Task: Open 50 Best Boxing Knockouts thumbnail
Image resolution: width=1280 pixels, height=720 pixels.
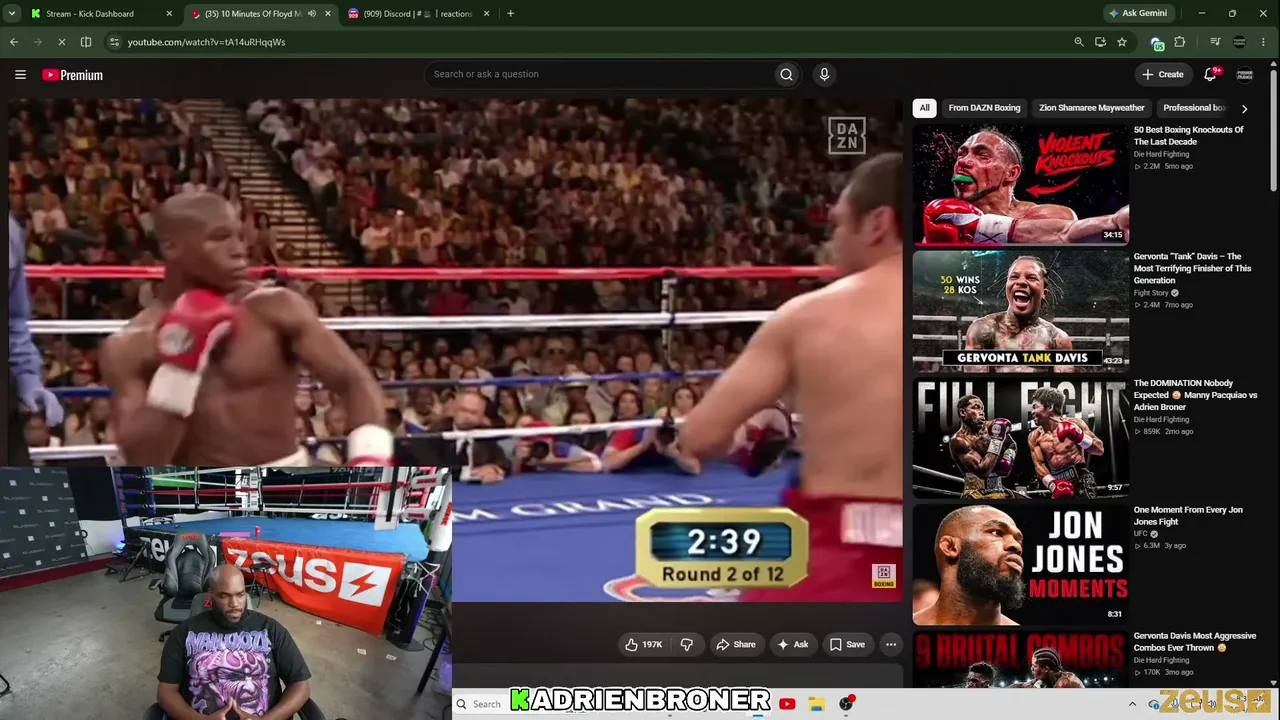Action: pos(1020,184)
